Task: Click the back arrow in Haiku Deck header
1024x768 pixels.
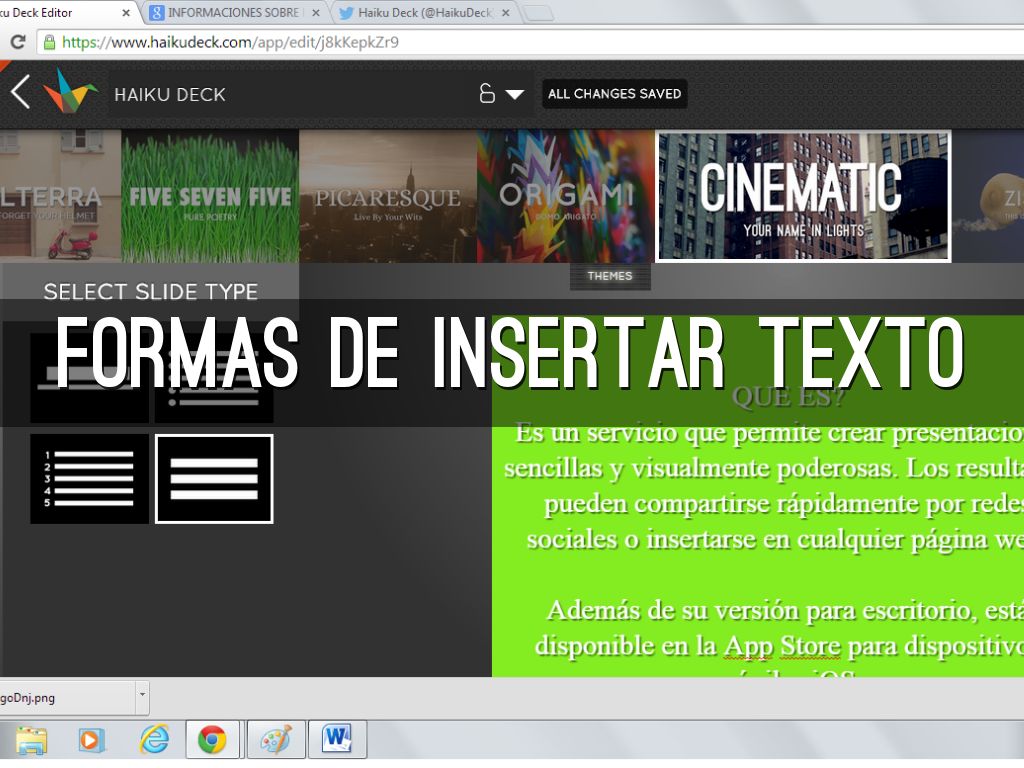Action: tap(20, 92)
